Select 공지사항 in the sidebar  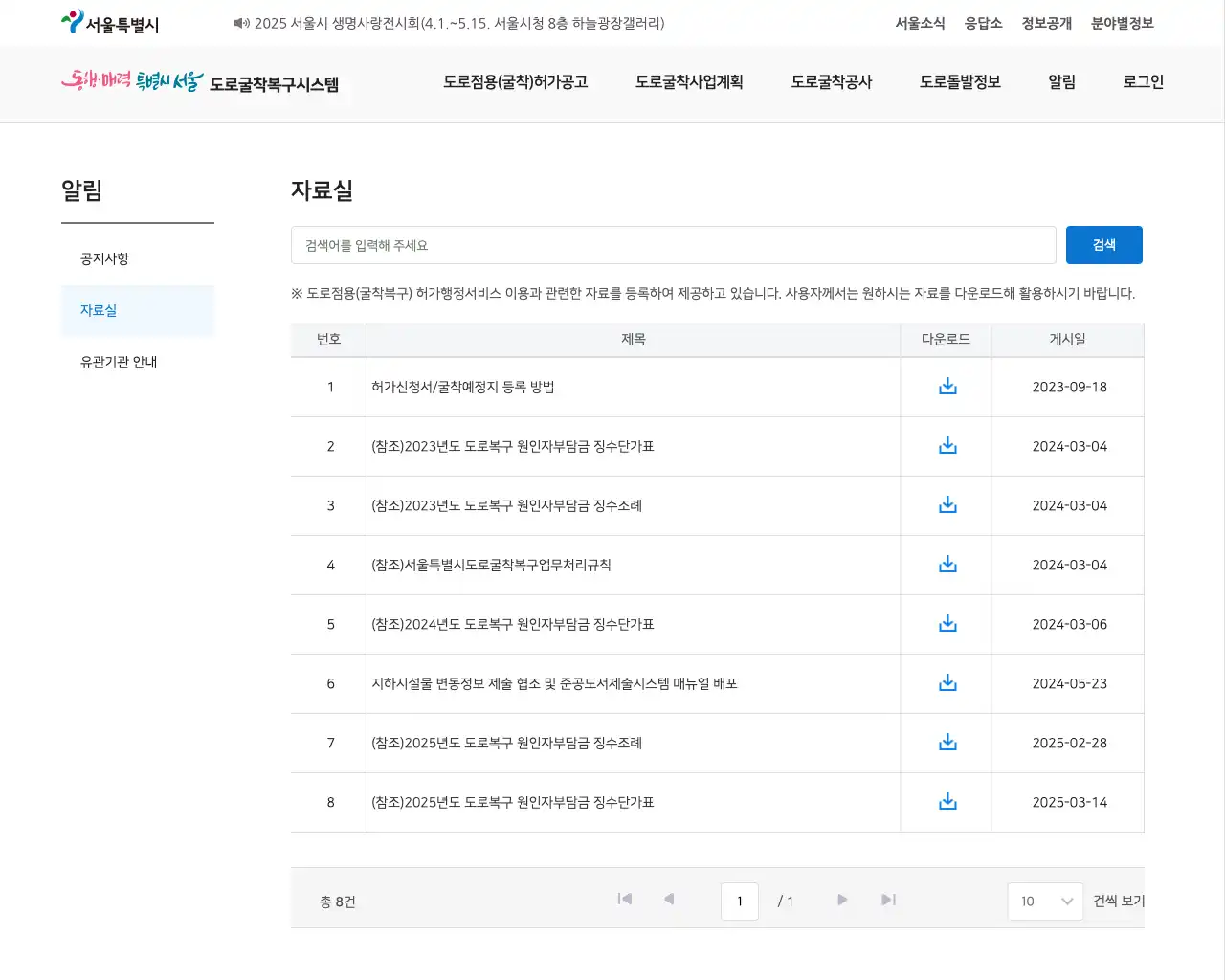coord(105,259)
